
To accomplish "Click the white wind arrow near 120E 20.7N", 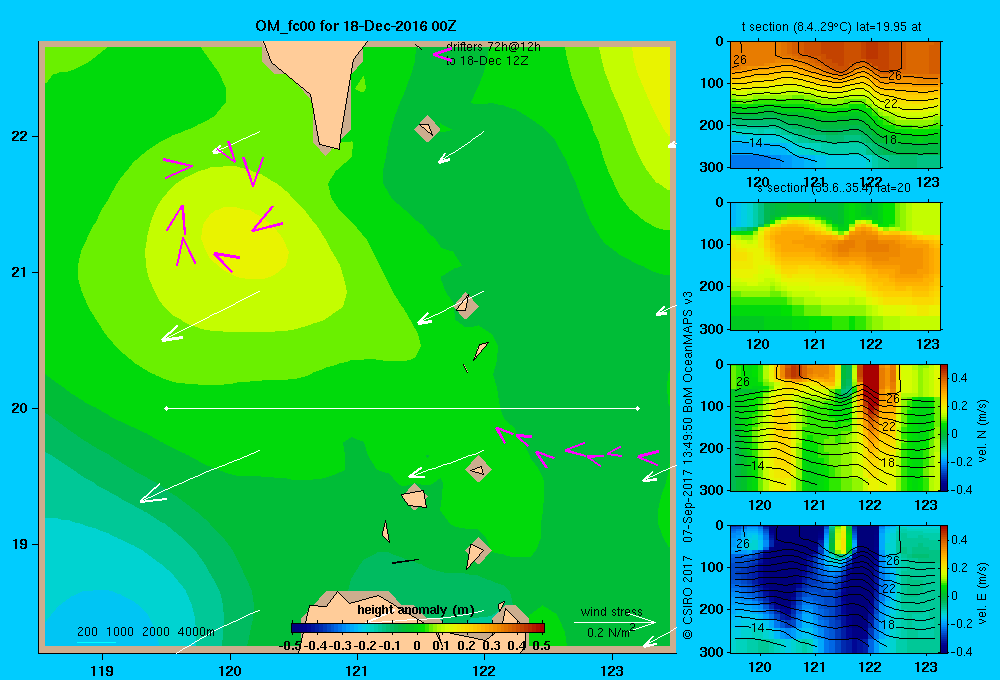I will pyautogui.click(x=210, y=316).
